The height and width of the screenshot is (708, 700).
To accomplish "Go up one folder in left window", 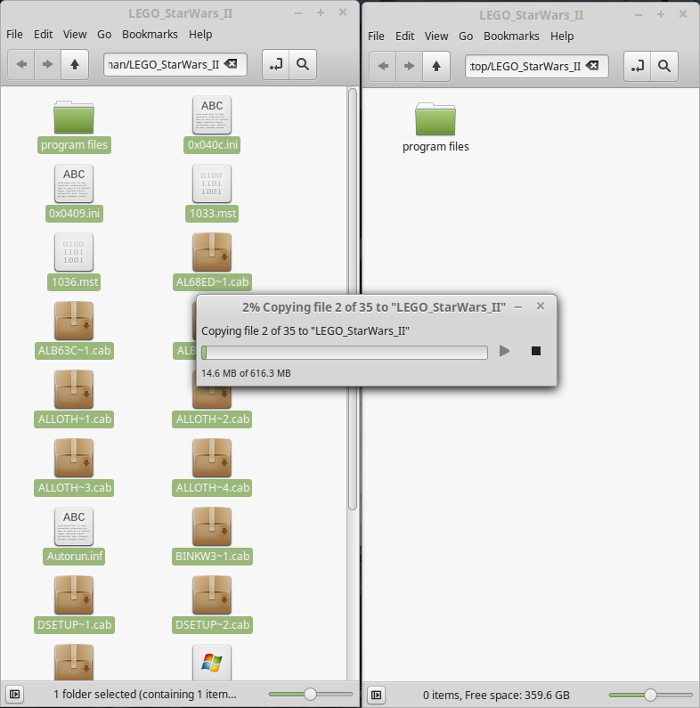I will coord(75,65).
